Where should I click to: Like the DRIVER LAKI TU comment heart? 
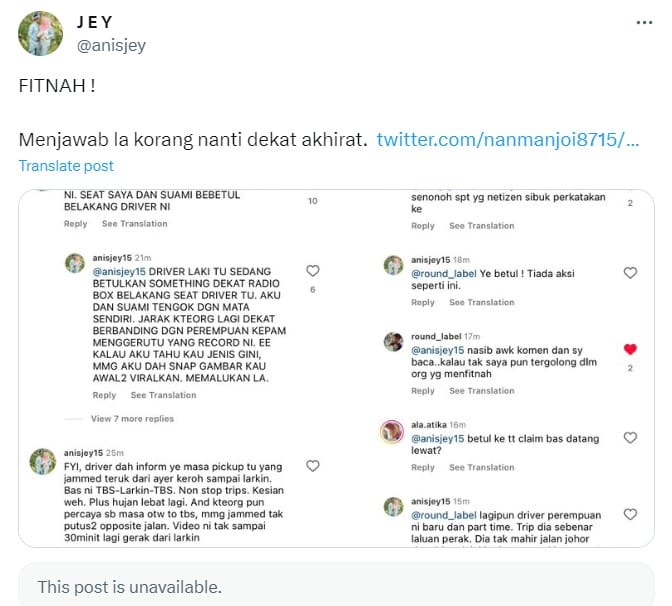(313, 271)
